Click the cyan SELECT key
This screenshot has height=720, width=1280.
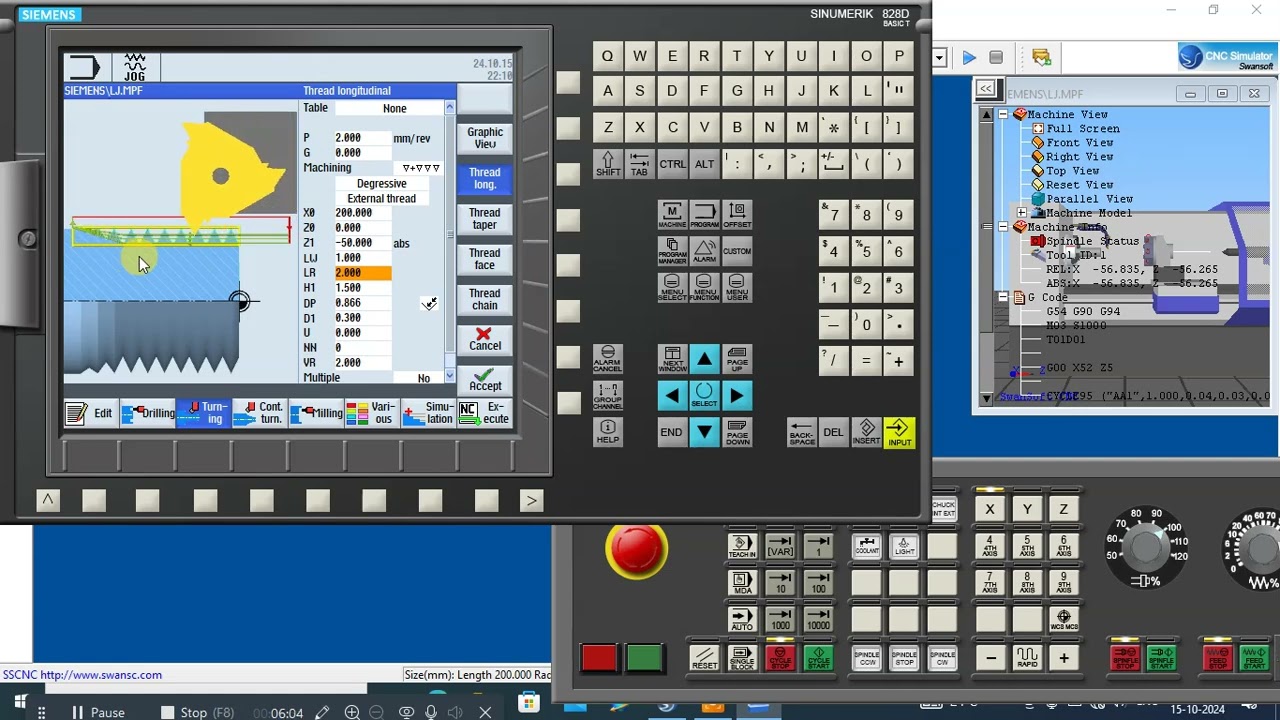(704, 396)
